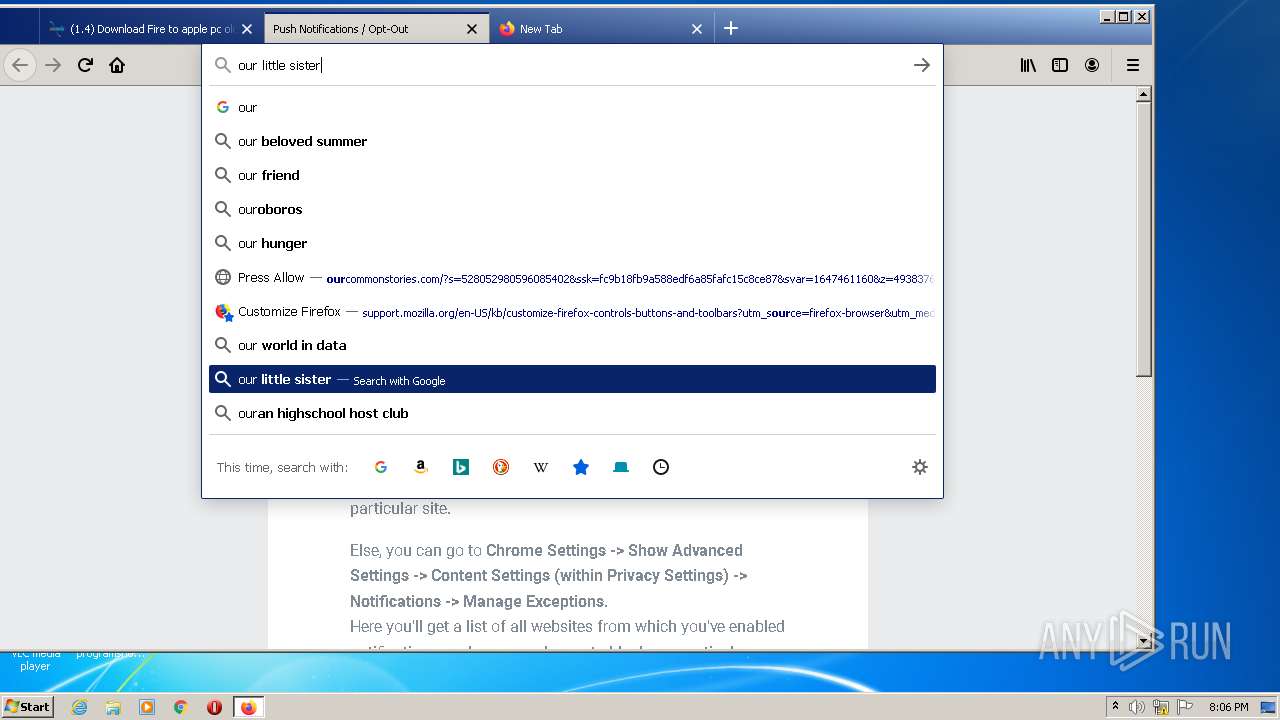Open Windows Media Player taskbar icon
Image resolution: width=1280 pixels, height=720 pixels.
(x=147, y=707)
